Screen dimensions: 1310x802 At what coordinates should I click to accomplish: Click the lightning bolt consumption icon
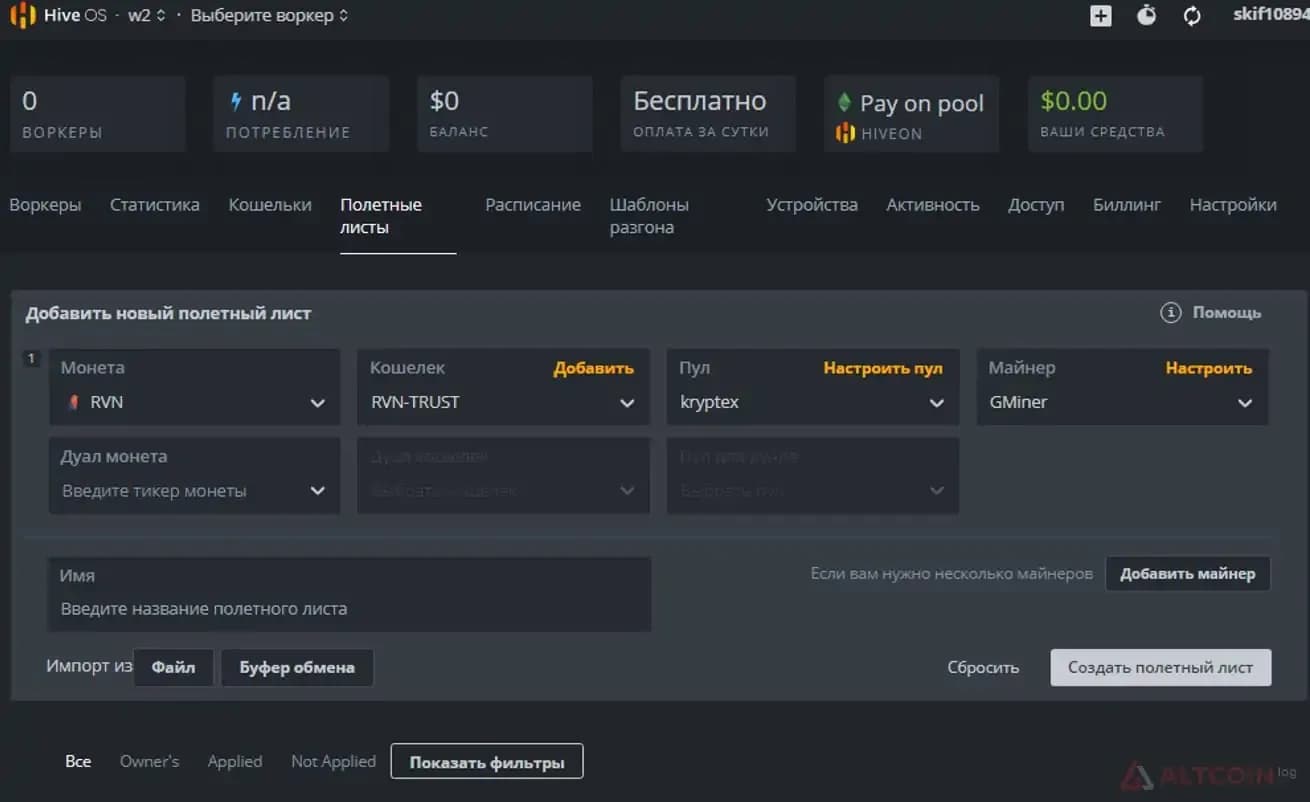tap(236, 101)
